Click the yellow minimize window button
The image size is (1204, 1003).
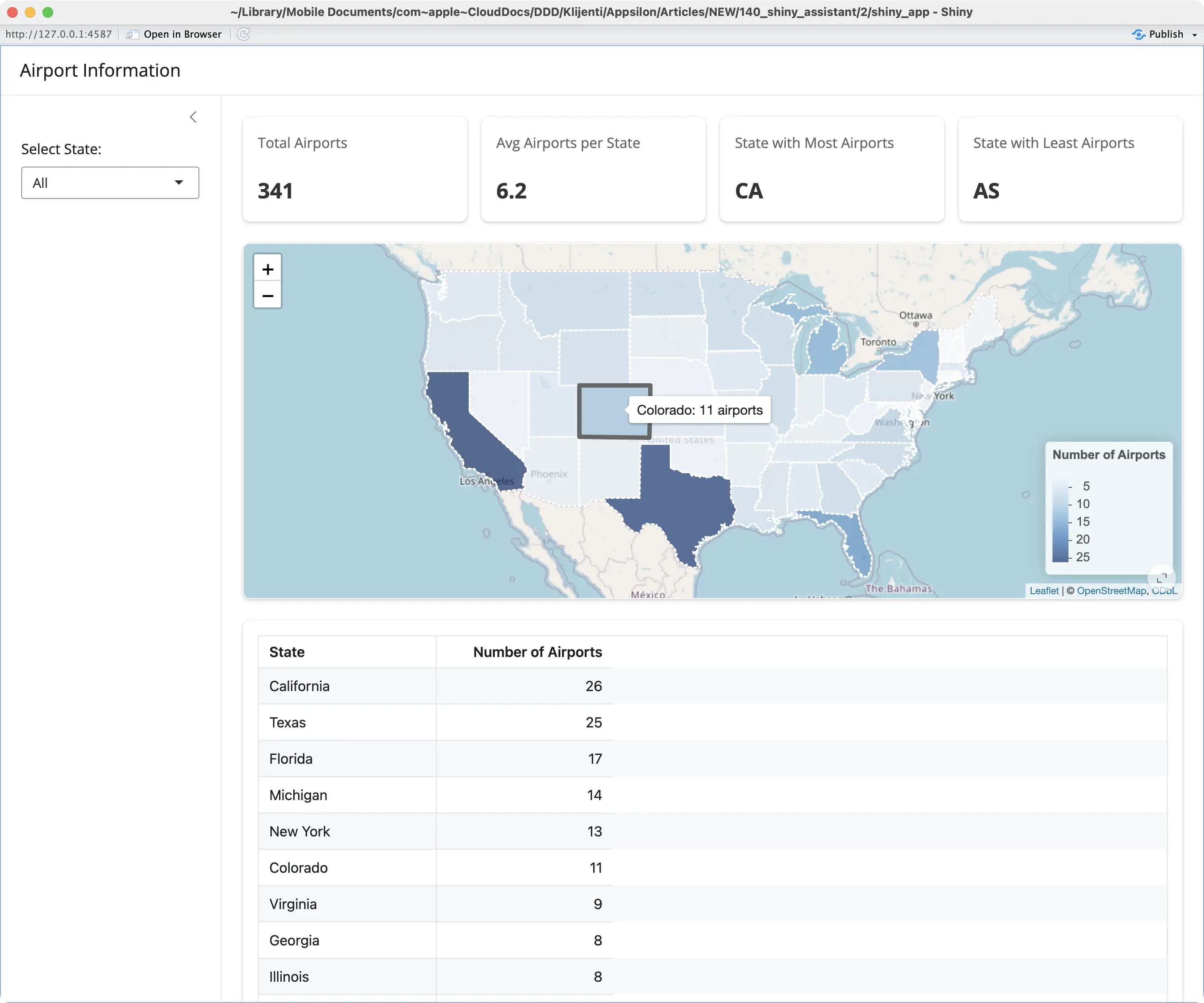click(x=30, y=12)
